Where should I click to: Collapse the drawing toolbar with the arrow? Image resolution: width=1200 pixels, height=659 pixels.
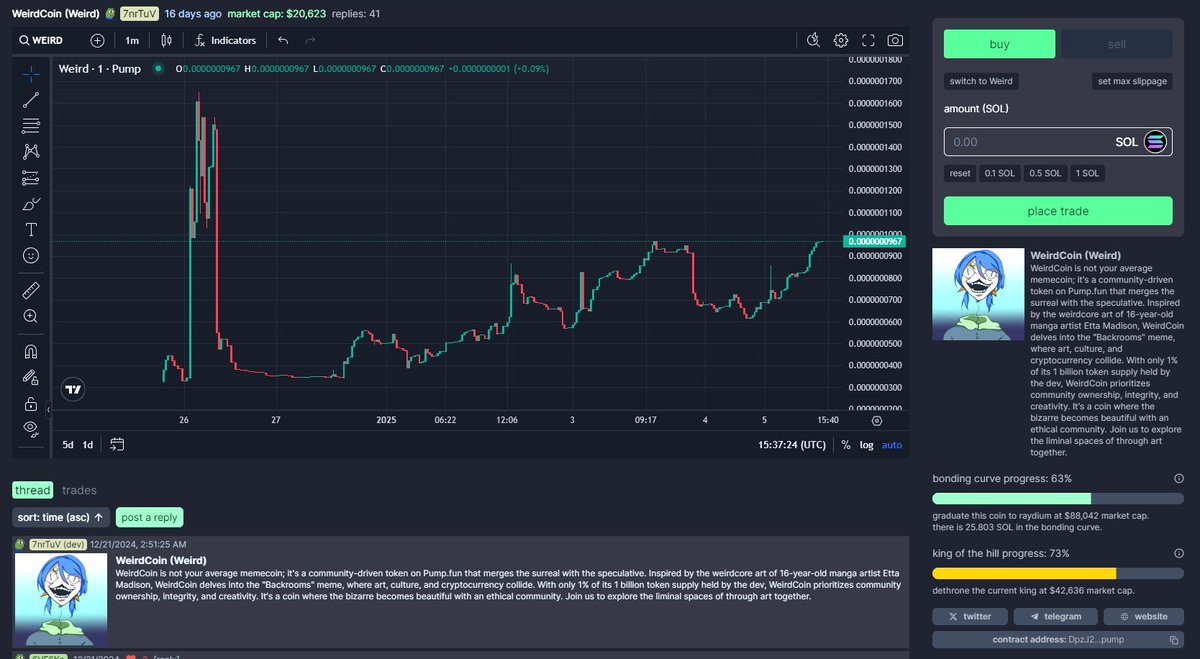coord(49,410)
